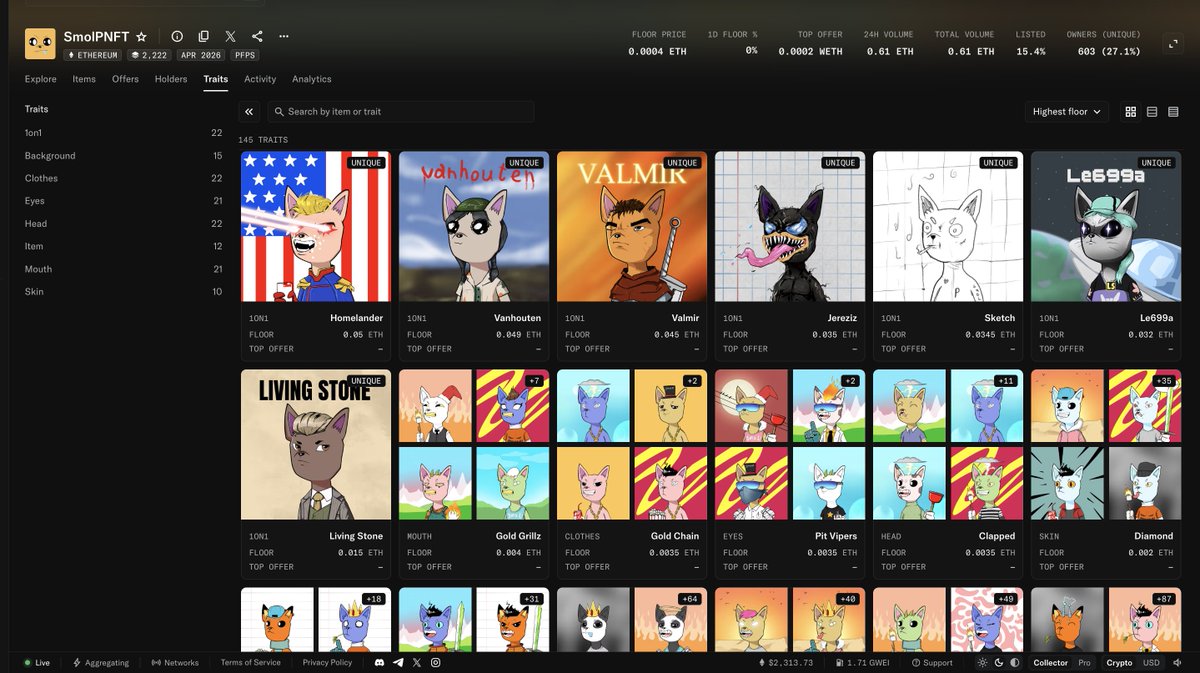Expand the Mouth trait category

[x=123, y=269]
